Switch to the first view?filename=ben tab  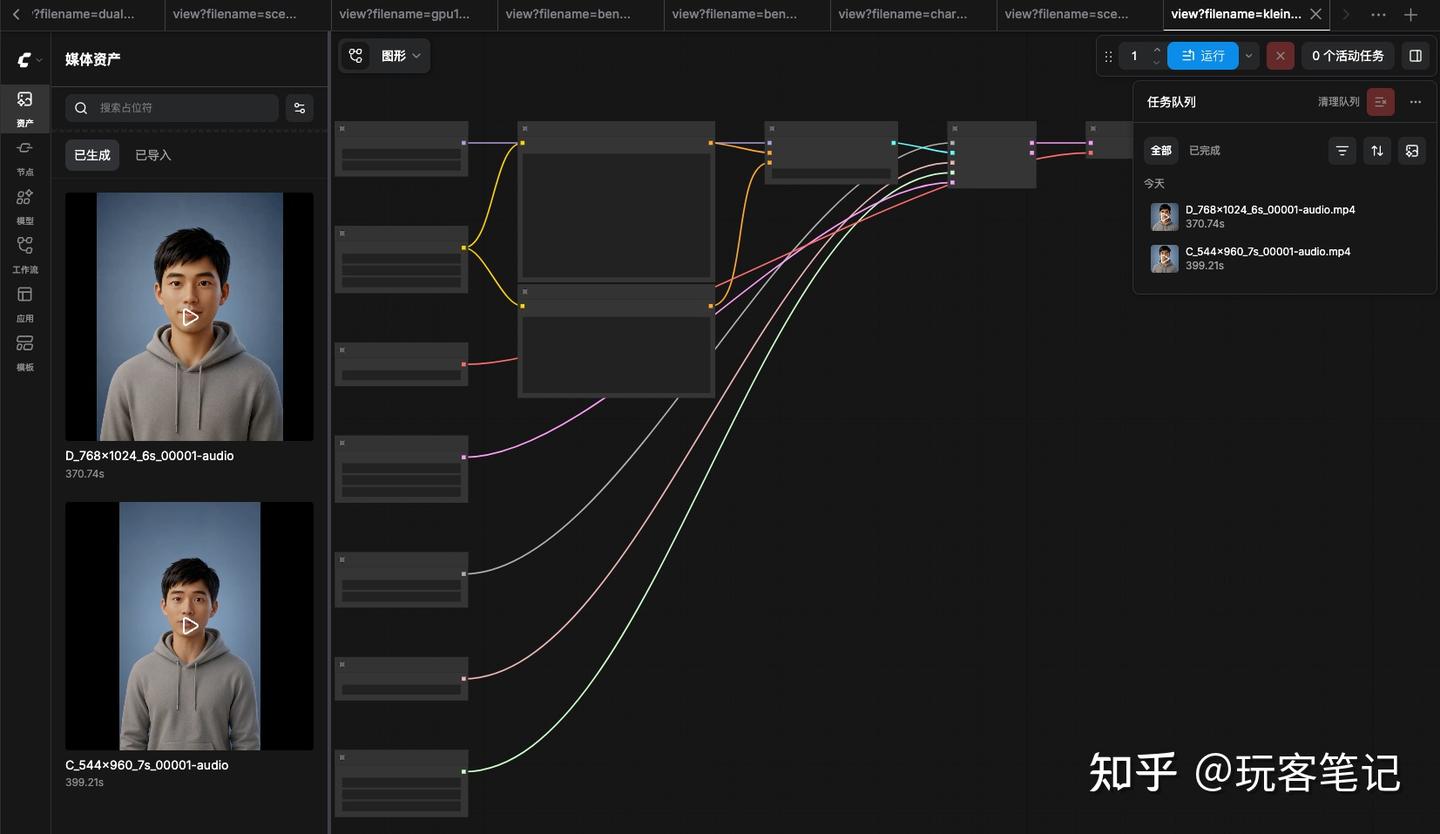pos(581,14)
